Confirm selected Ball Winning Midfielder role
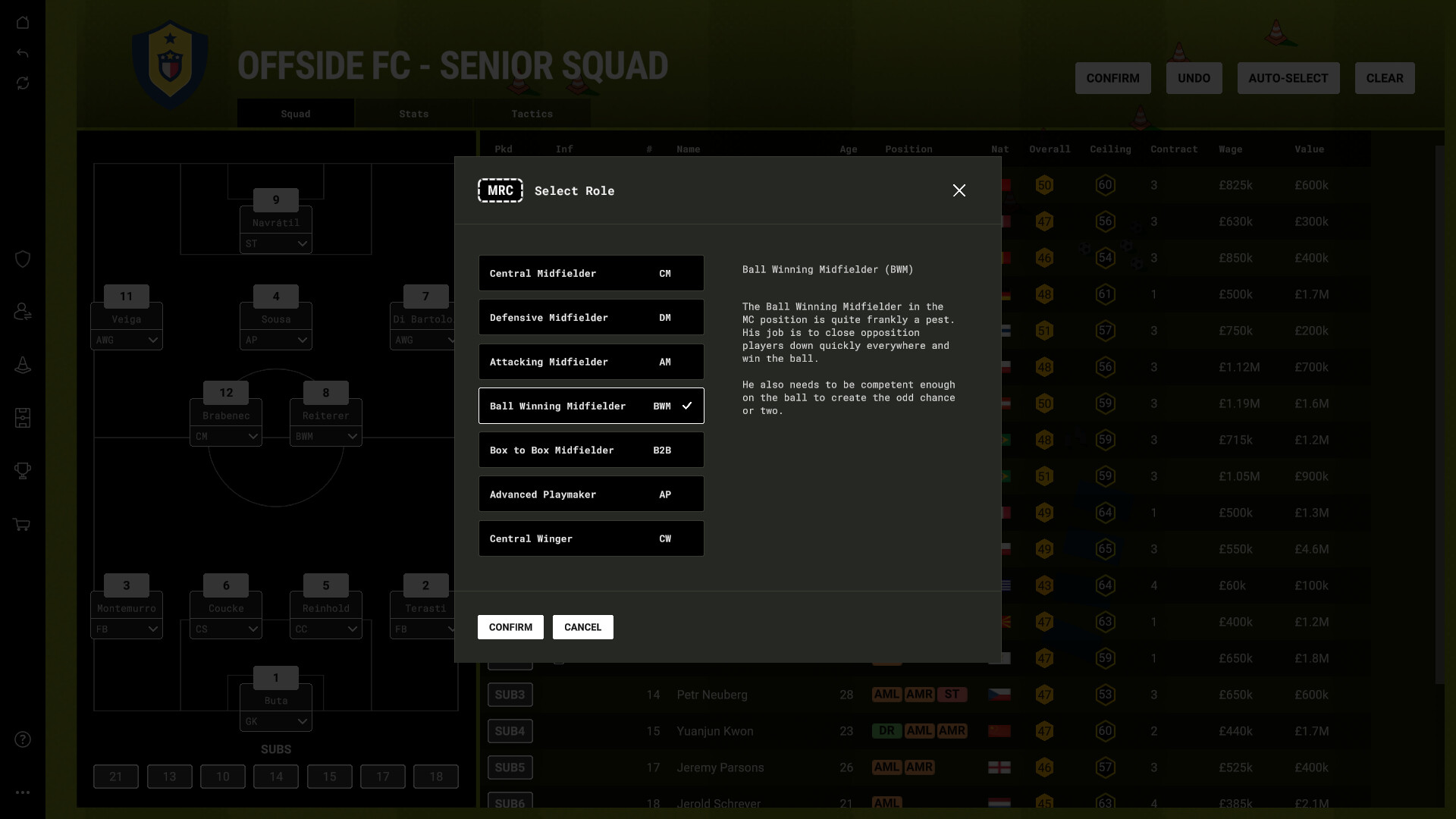The image size is (1456, 819). [x=509, y=626]
